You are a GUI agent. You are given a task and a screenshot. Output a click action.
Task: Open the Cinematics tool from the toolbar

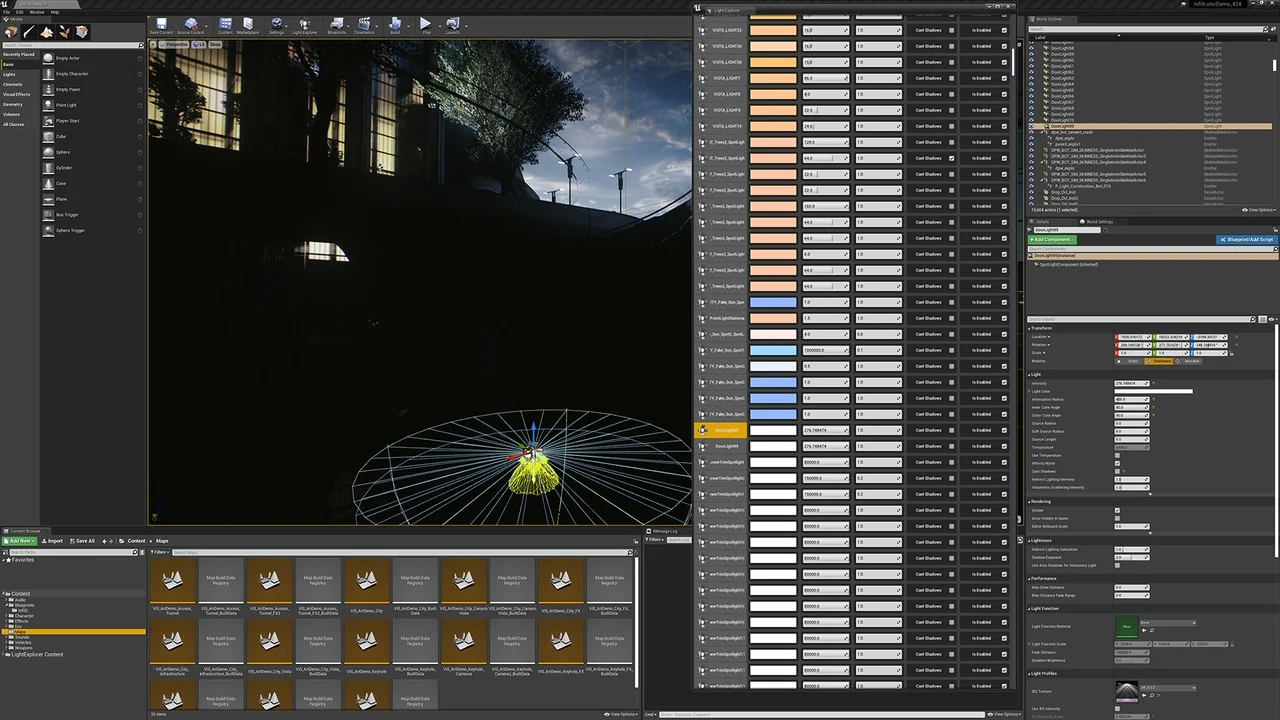pyautogui.click(x=364, y=25)
